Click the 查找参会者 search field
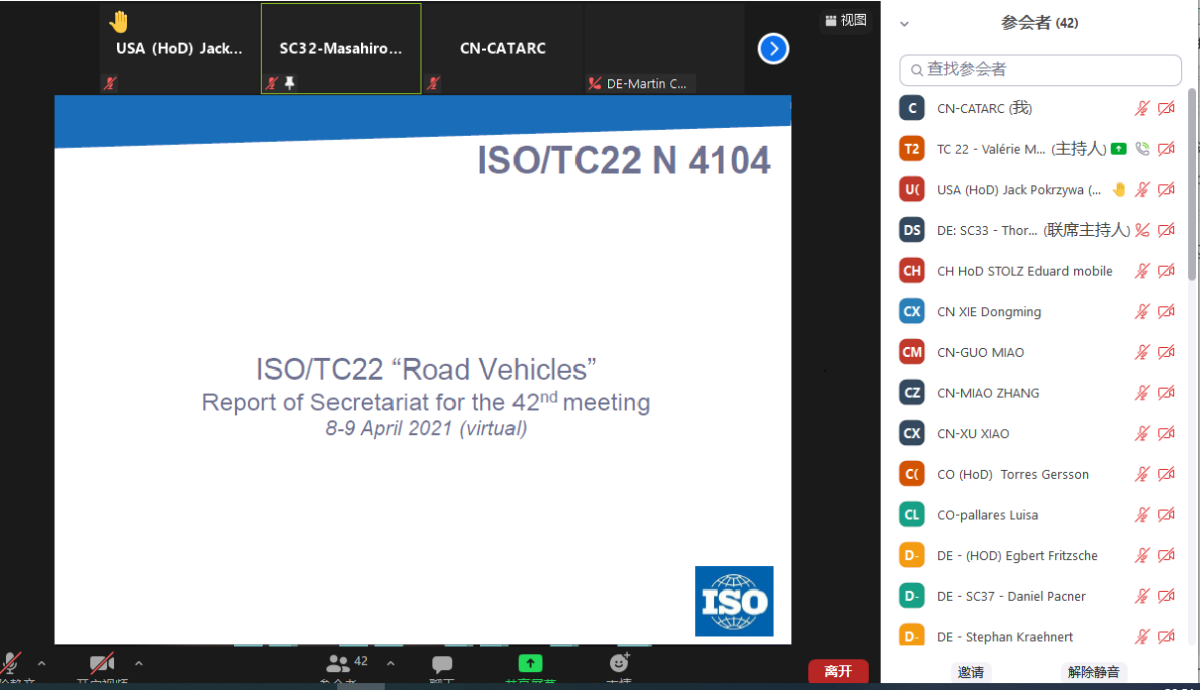Screen dimensions: 1200x690 tap(1040, 69)
